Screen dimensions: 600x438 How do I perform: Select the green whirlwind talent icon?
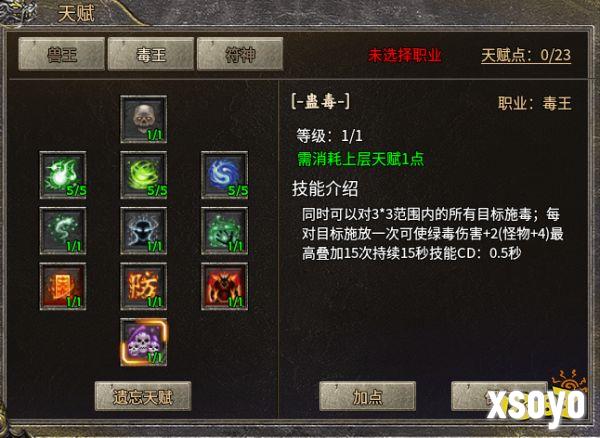(x=143, y=175)
